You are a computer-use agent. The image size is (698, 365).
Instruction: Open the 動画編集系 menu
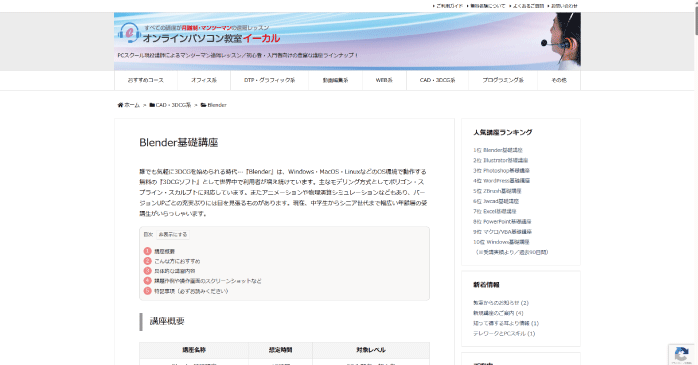(x=335, y=81)
